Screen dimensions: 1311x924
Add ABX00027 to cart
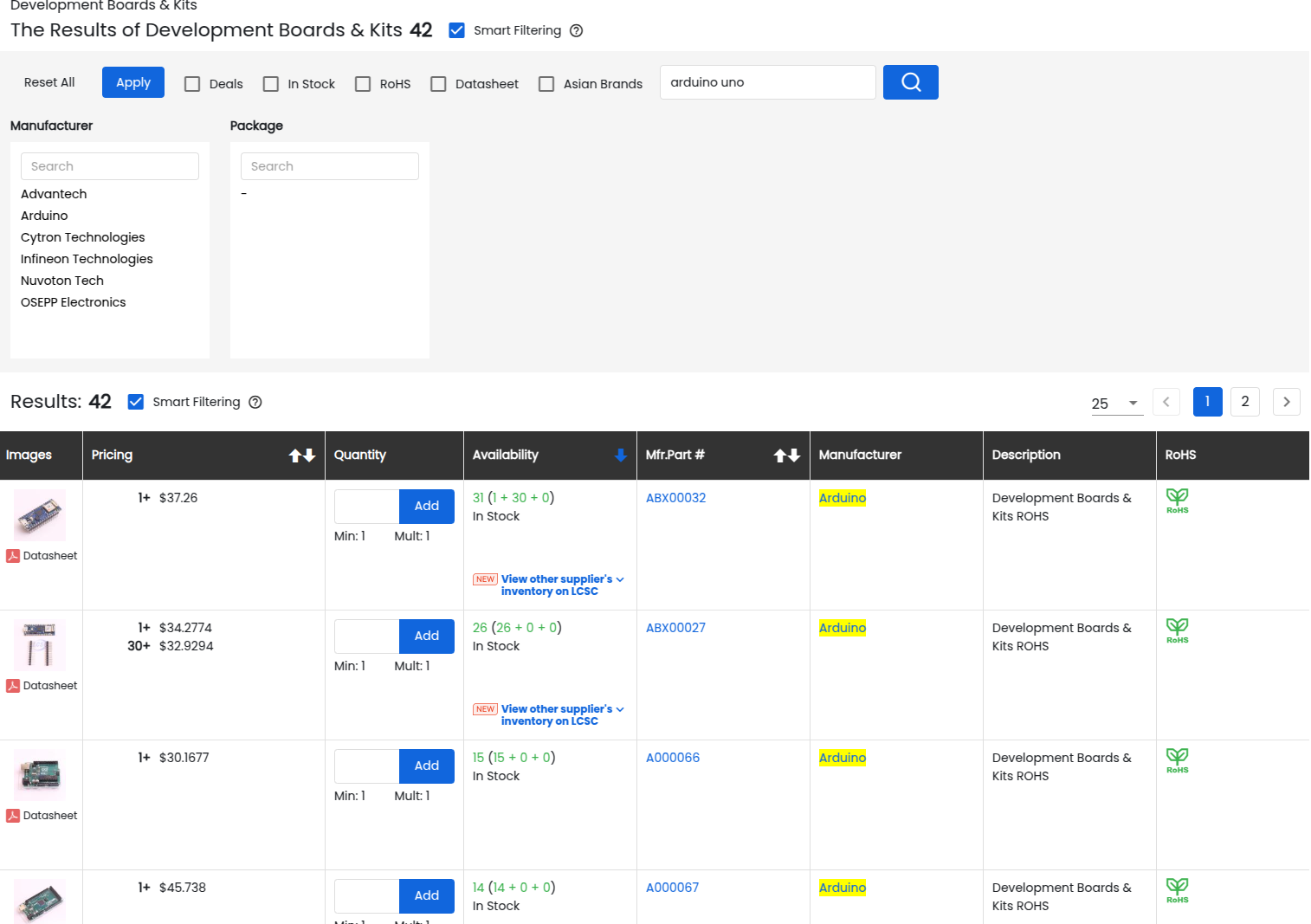(427, 636)
